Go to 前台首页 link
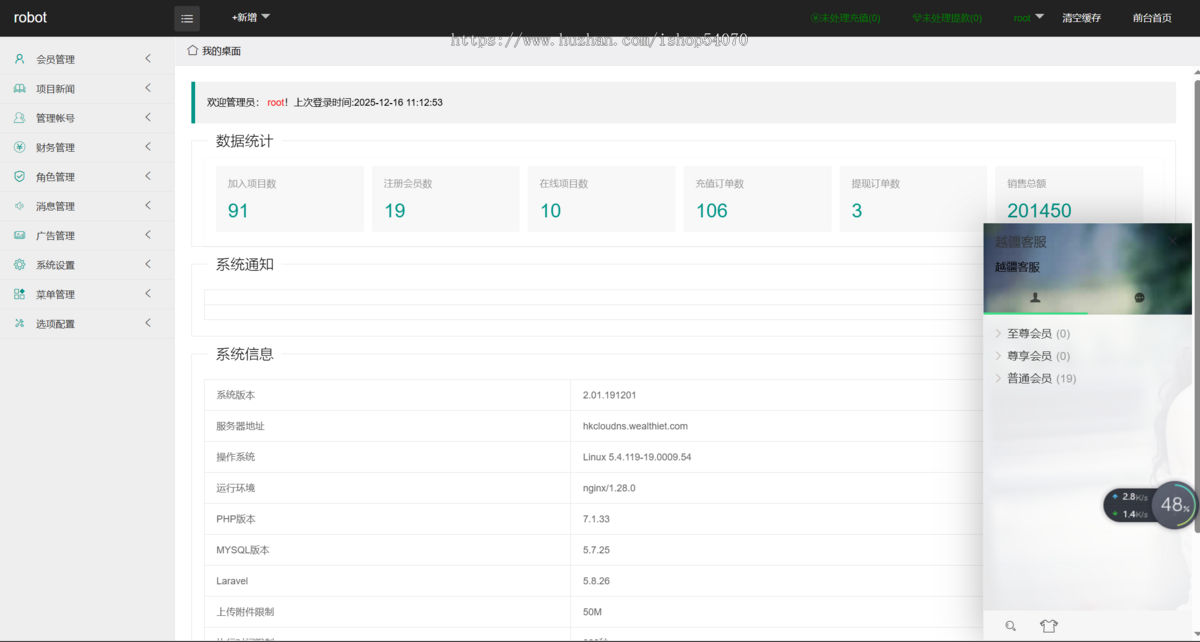 [1152, 18]
